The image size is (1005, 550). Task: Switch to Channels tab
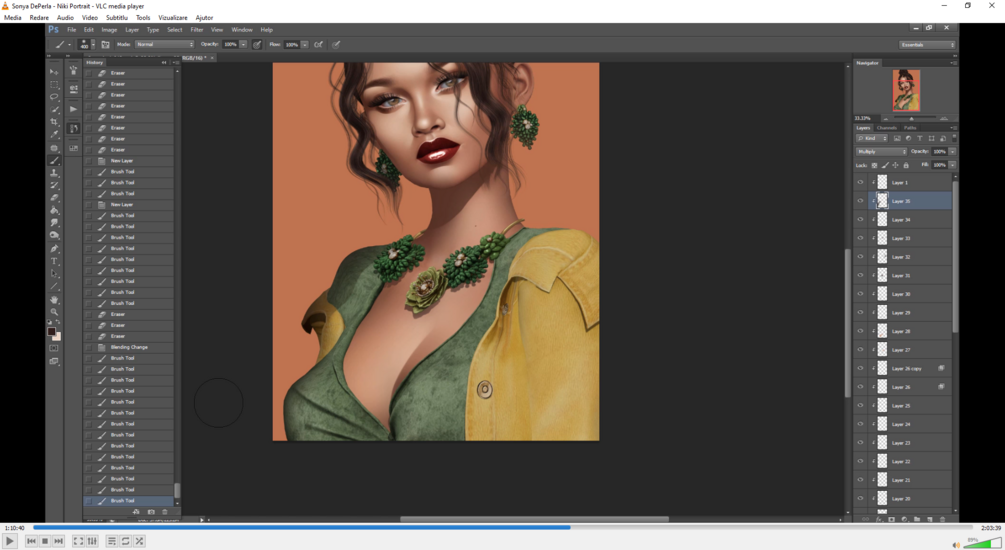click(886, 128)
